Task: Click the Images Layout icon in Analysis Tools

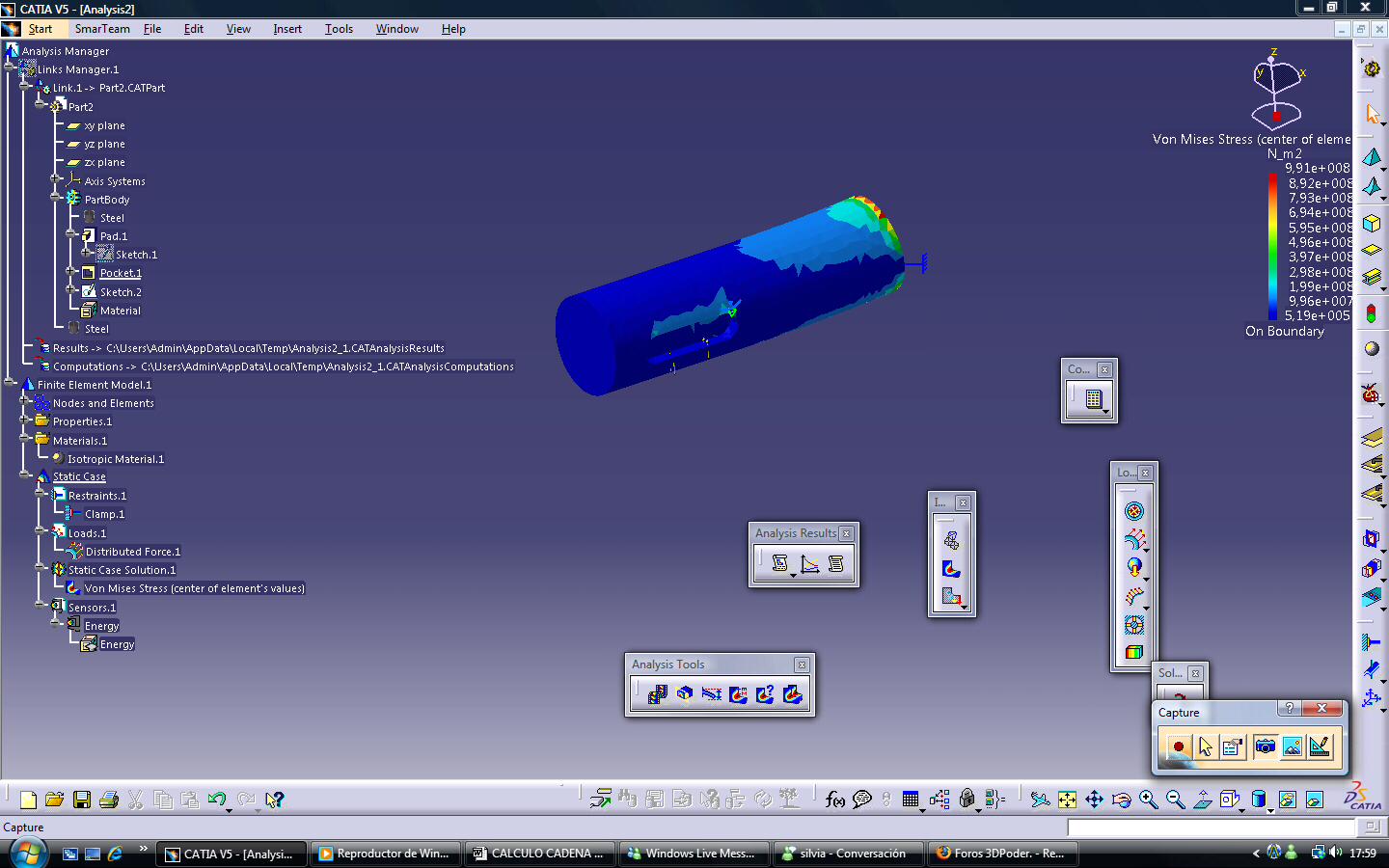Action: (793, 694)
